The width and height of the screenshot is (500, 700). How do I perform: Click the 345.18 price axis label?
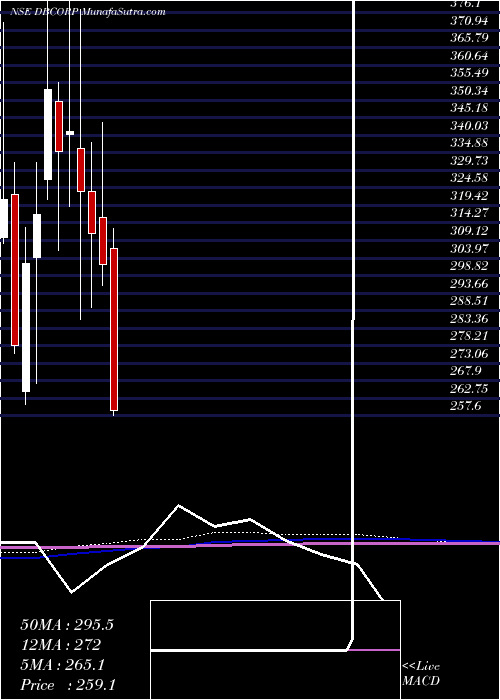(470, 108)
